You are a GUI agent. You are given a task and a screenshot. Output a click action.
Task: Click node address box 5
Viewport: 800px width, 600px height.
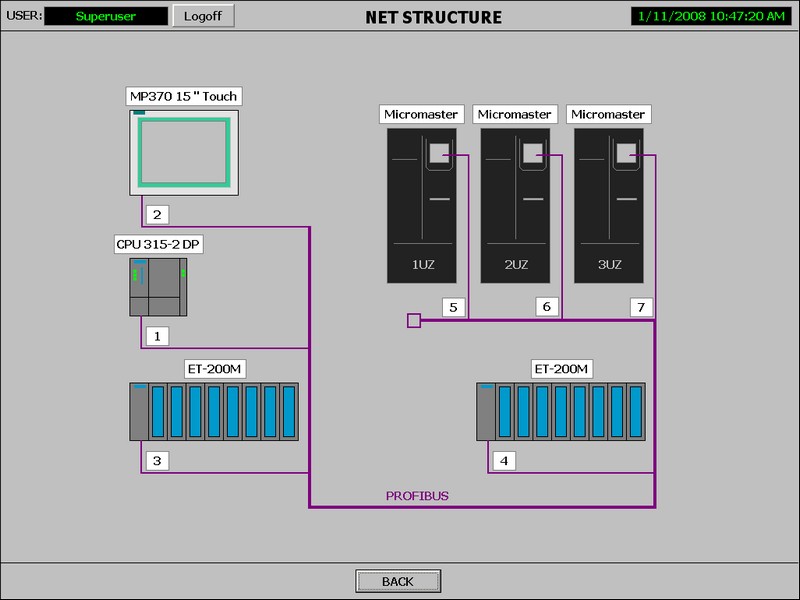pos(454,307)
